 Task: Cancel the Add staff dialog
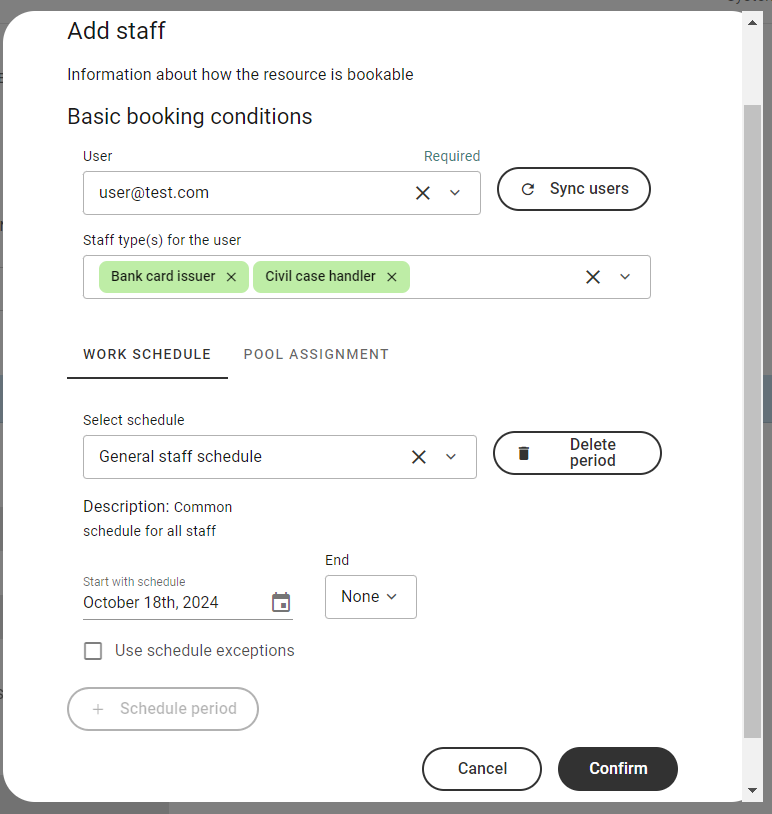click(x=482, y=769)
